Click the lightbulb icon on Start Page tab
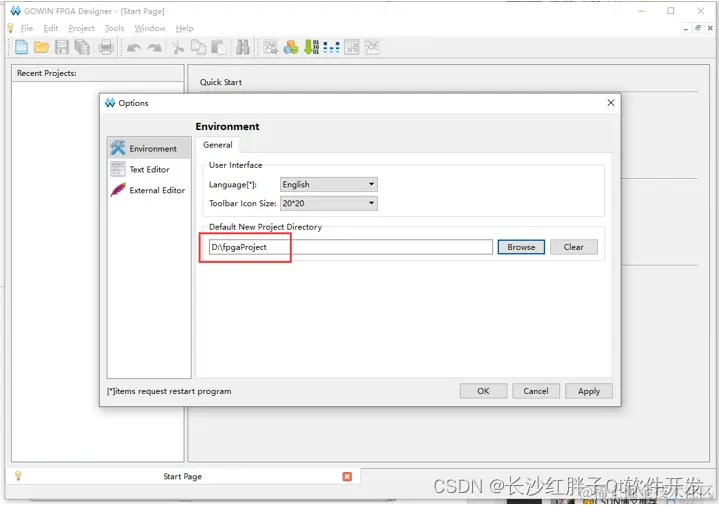This screenshot has height=506, width=719. (18, 476)
